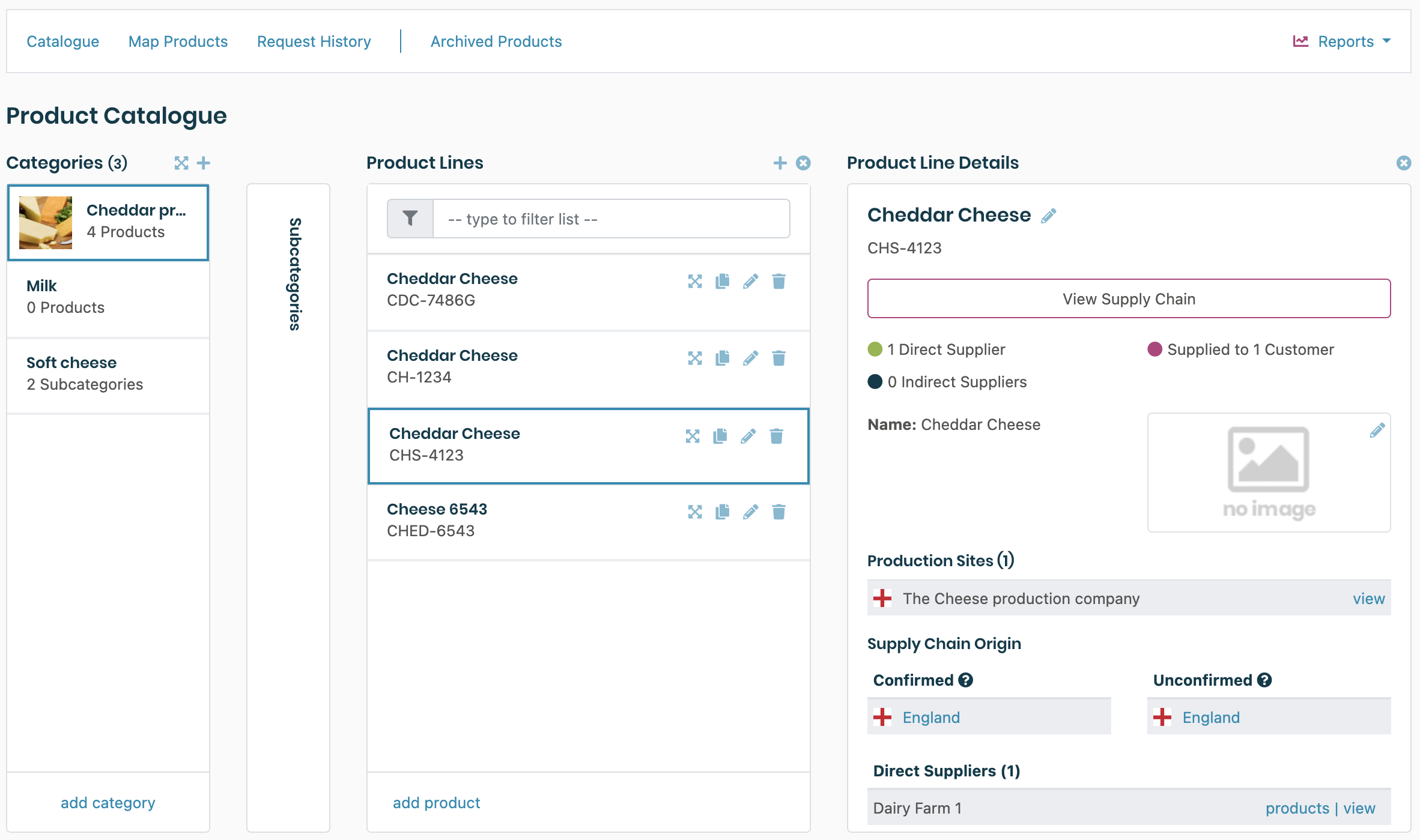The width and height of the screenshot is (1420, 840).
Task: Duplicate the CH-1234 Cheddar Cheese product
Action: 723,358
